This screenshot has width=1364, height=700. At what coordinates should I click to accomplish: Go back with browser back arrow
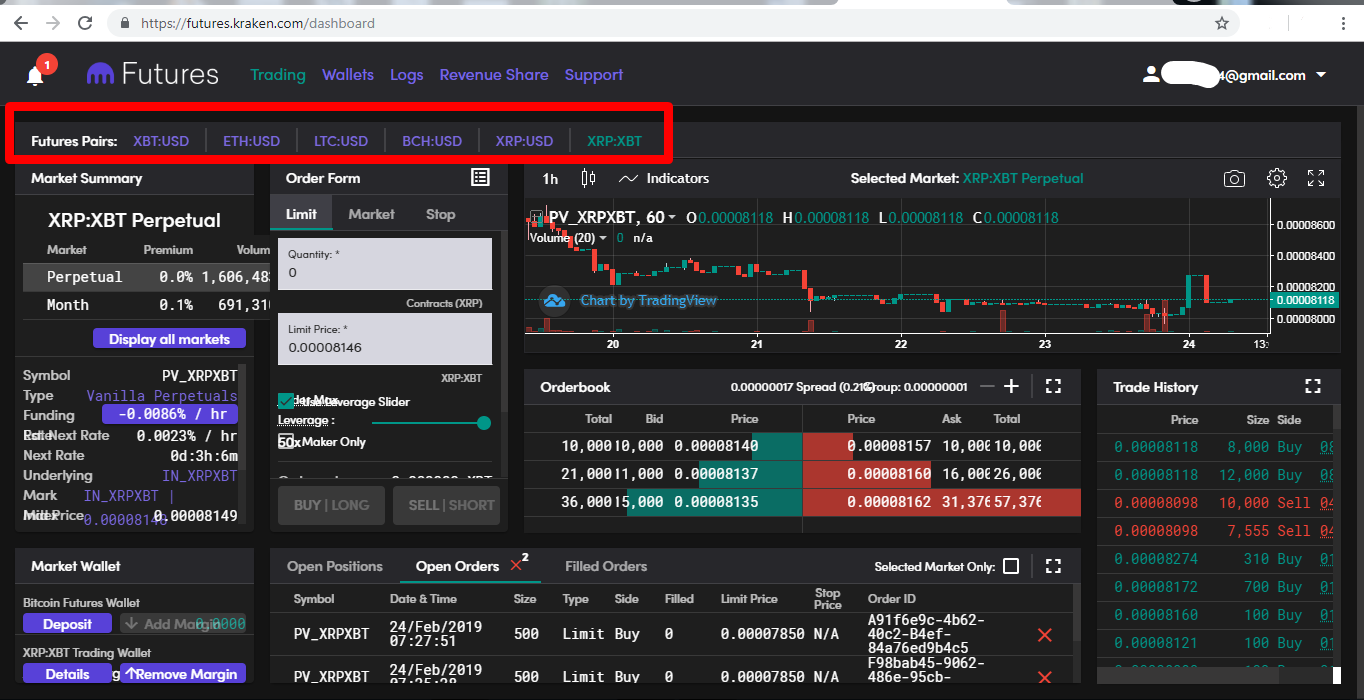click(x=21, y=22)
